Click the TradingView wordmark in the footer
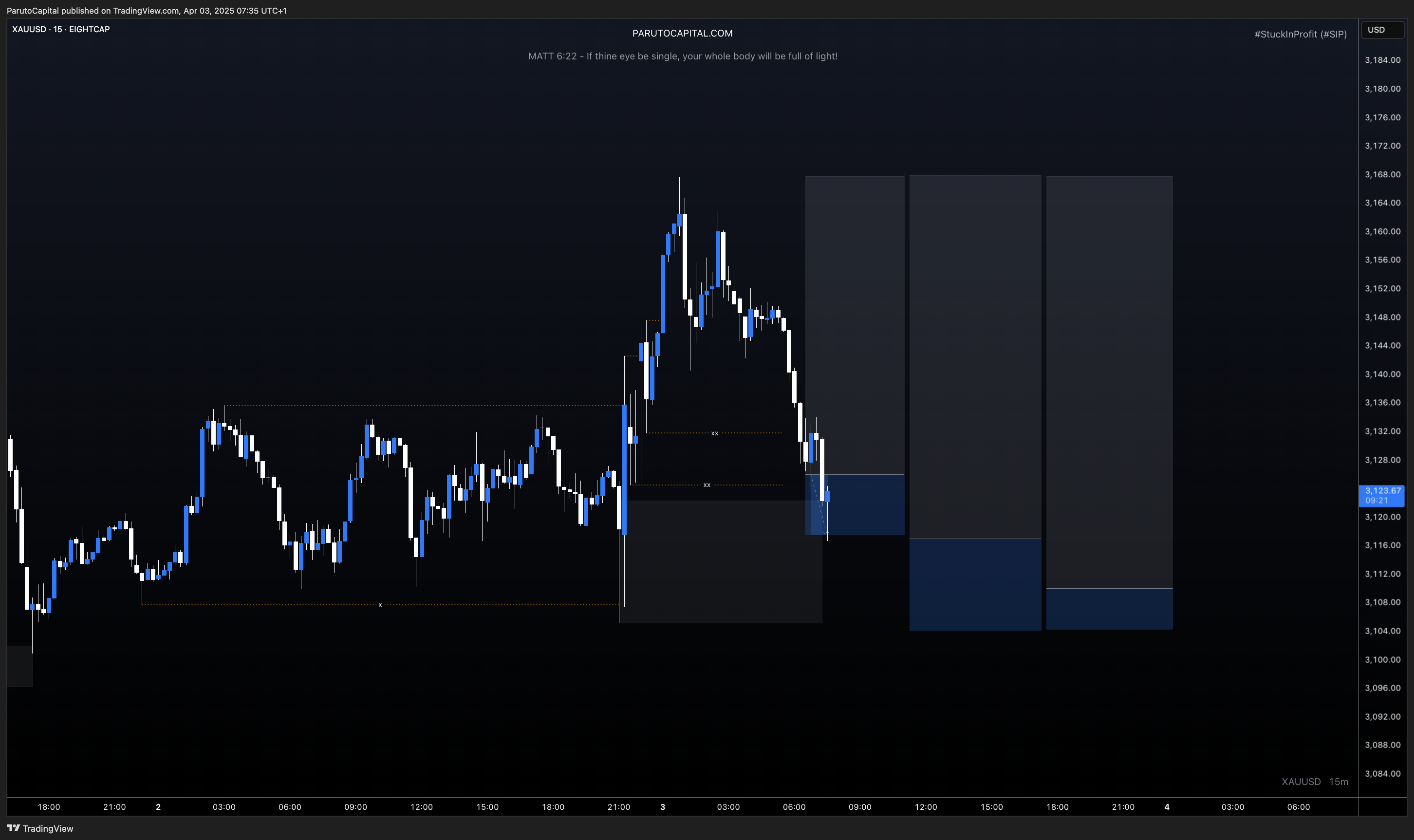Viewport: 1414px width, 840px height. (x=48, y=828)
